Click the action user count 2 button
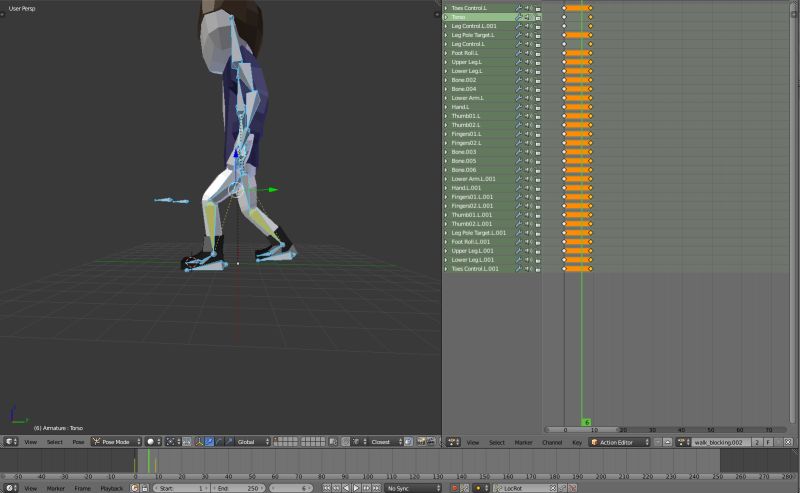The height and width of the screenshot is (493, 800). coord(757,442)
